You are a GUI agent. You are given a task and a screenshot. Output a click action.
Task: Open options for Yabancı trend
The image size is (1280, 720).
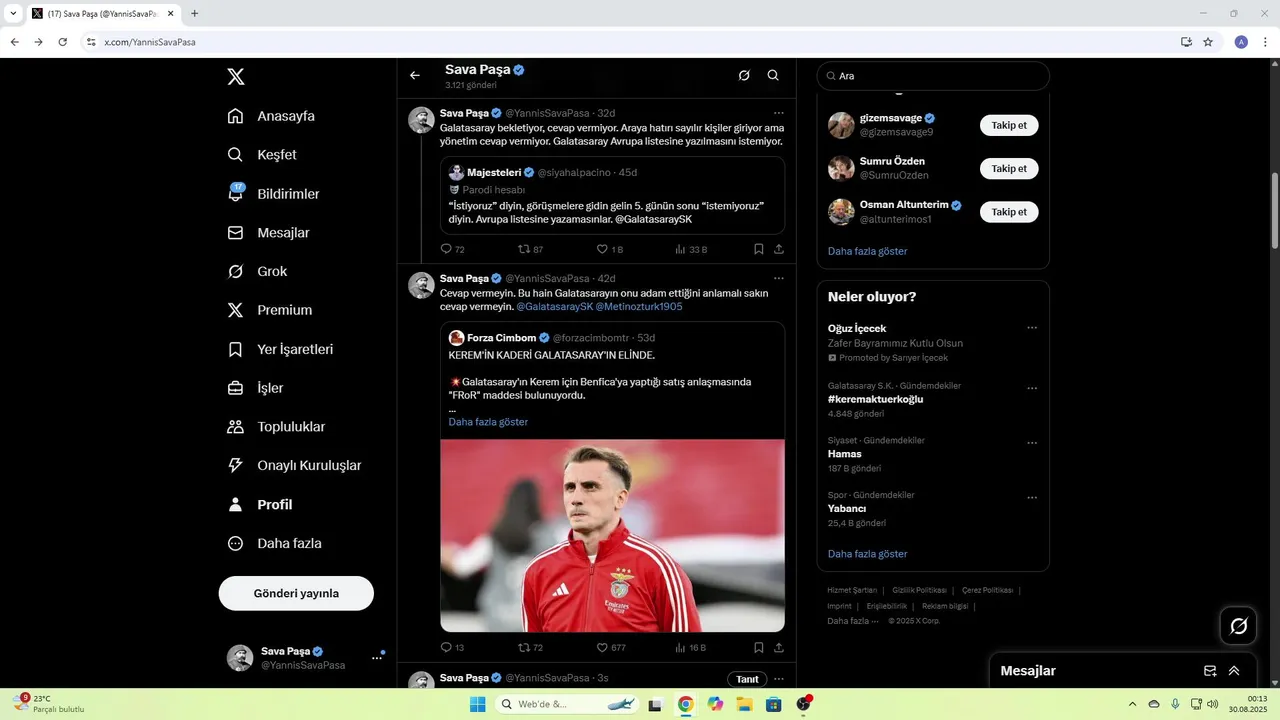[1032, 497]
